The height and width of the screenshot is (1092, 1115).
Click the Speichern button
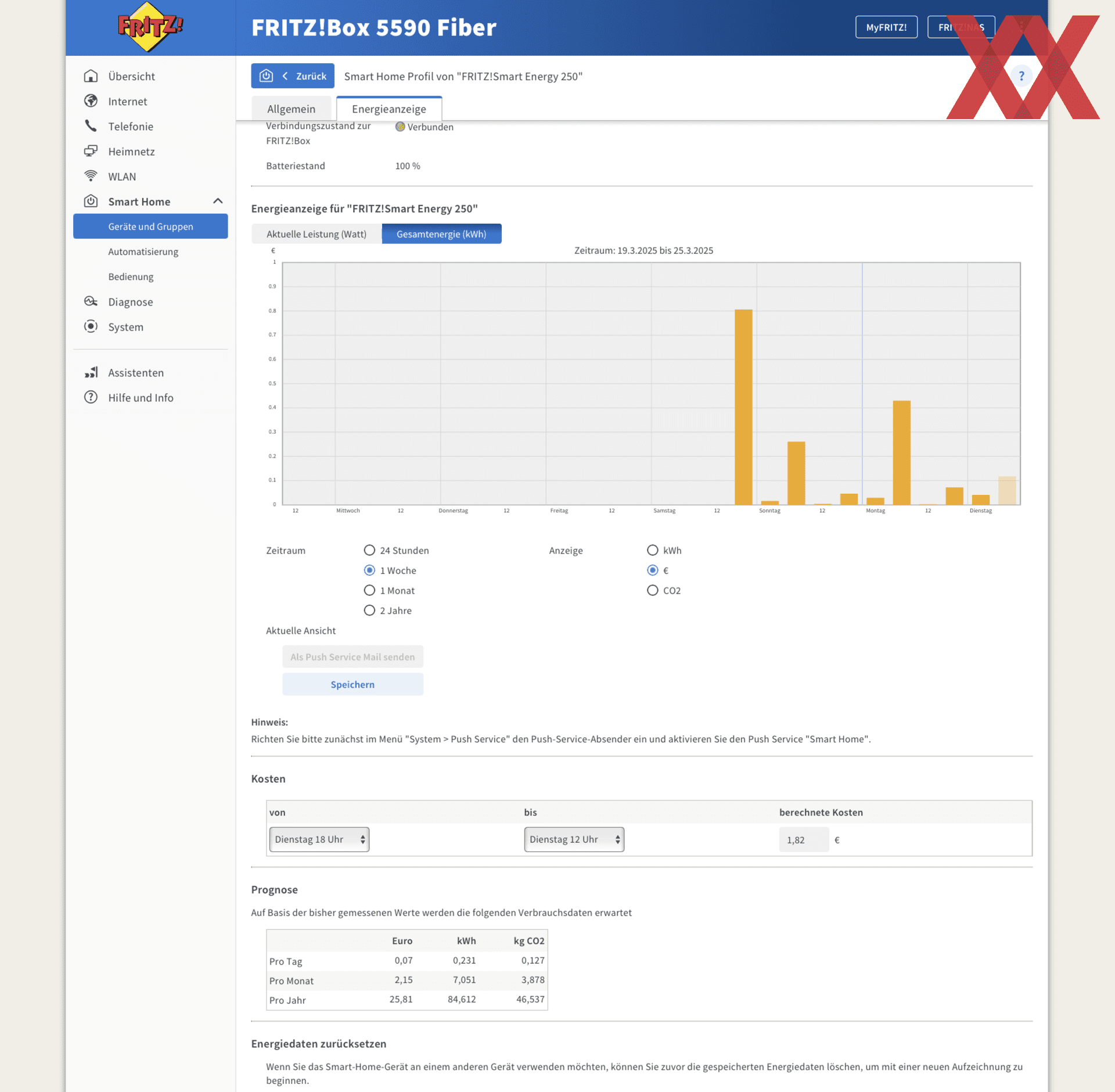[x=353, y=684]
